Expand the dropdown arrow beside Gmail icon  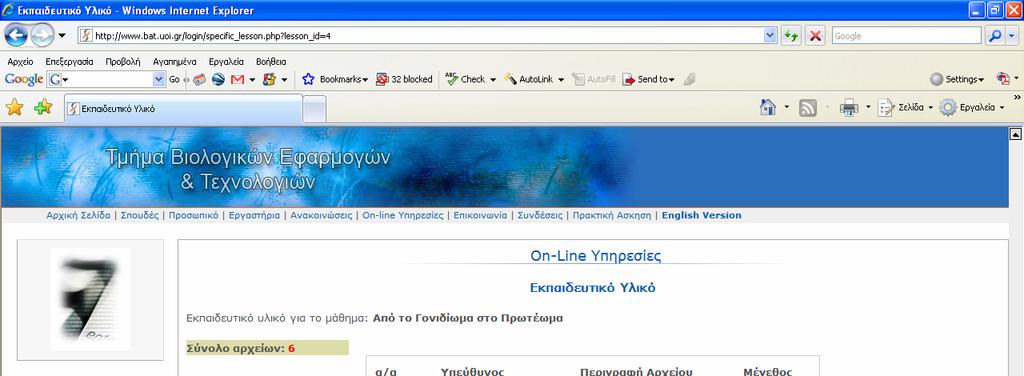point(252,80)
